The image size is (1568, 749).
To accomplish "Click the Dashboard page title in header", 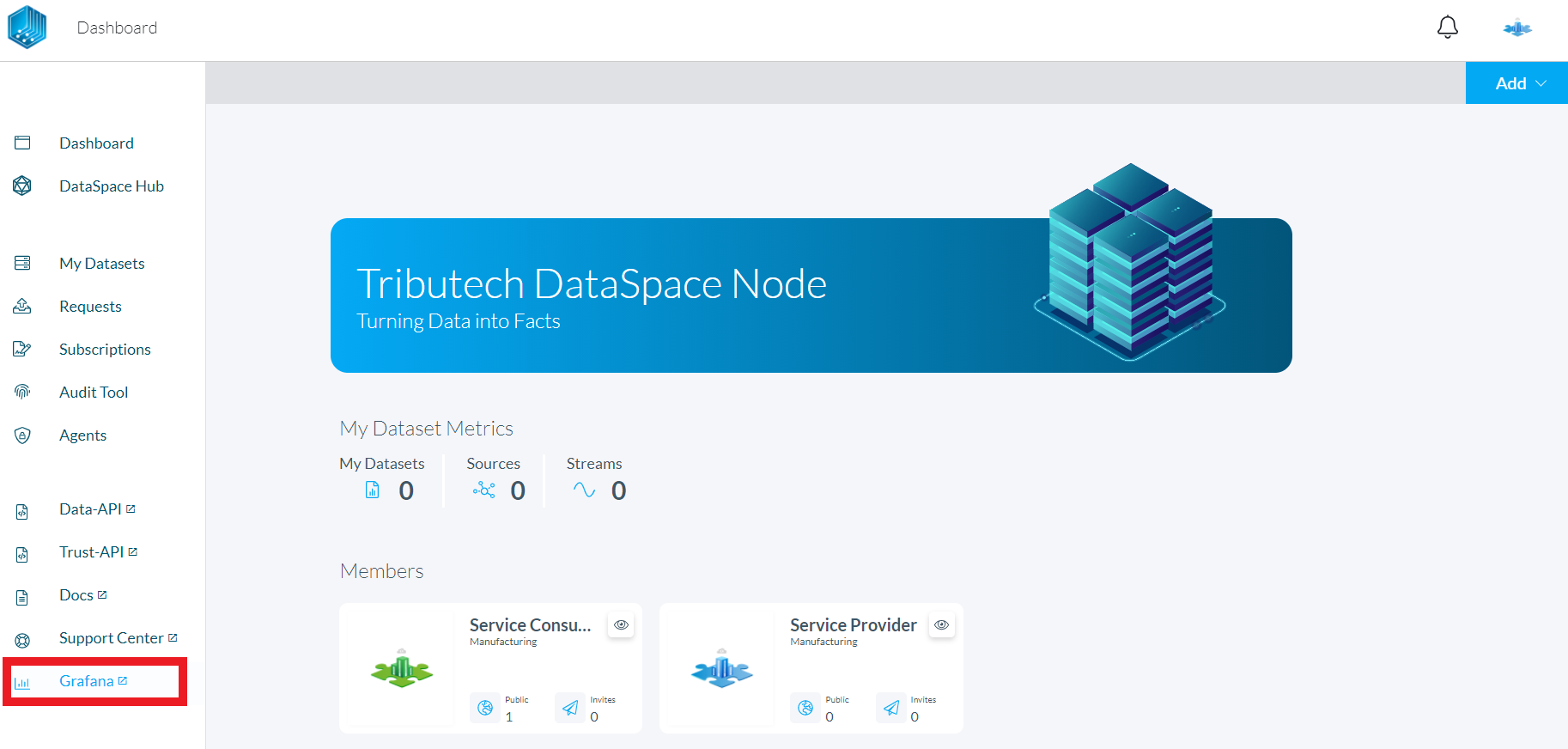I will pos(117,27).
